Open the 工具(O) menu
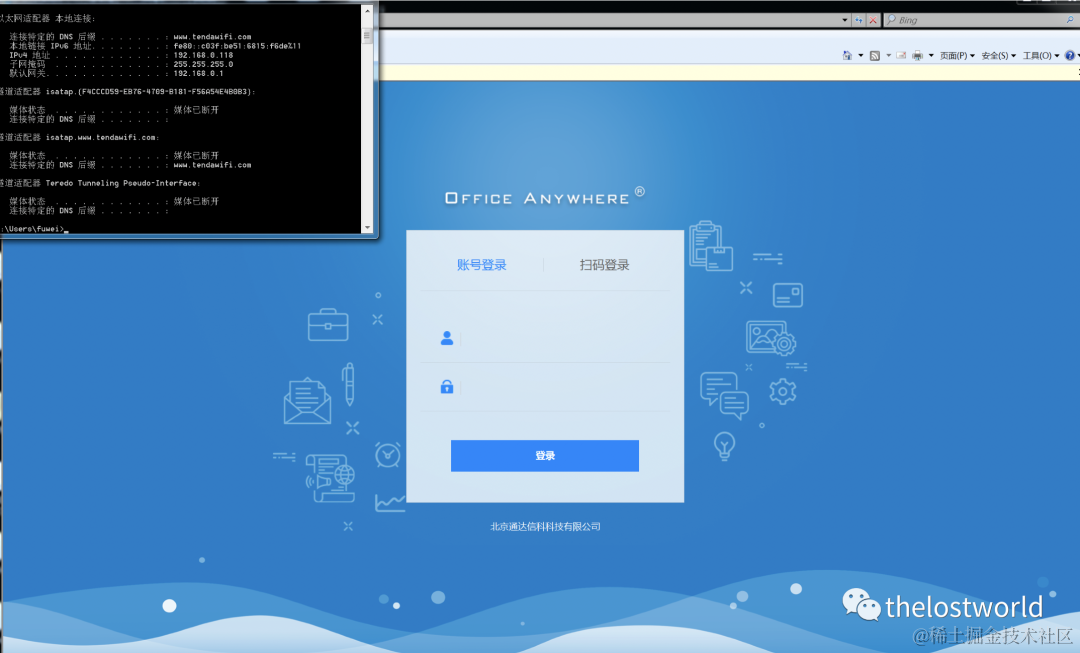1080x653 pixels. (x=1041, y=56)
